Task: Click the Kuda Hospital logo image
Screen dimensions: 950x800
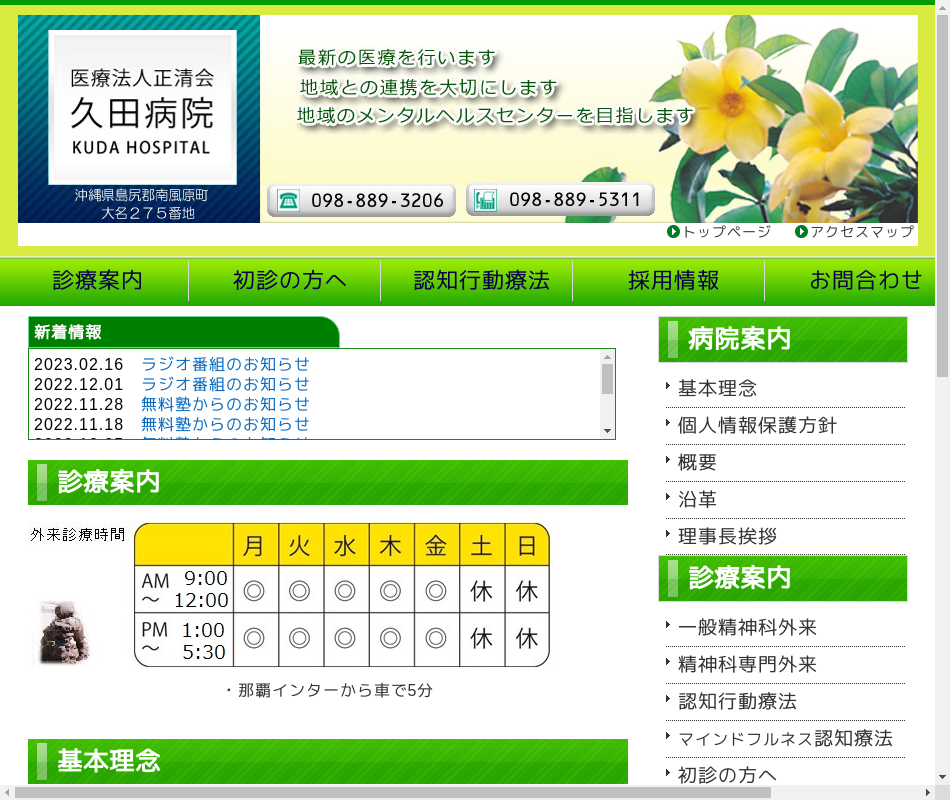Action: point(142,108)
